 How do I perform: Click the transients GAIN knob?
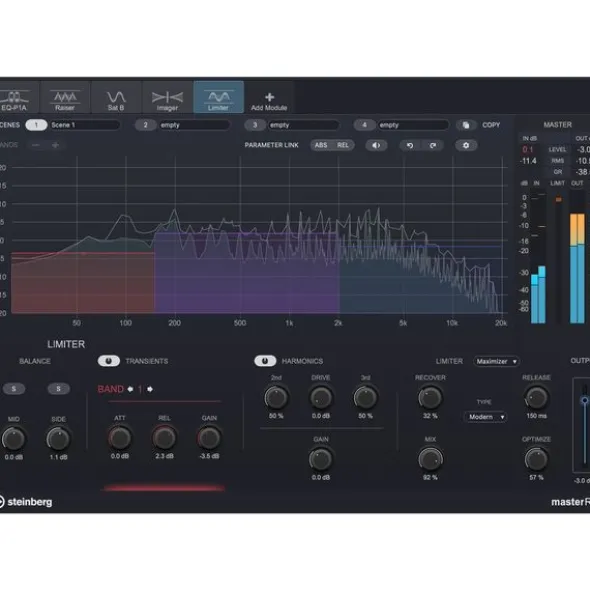[x=209, y=438]
